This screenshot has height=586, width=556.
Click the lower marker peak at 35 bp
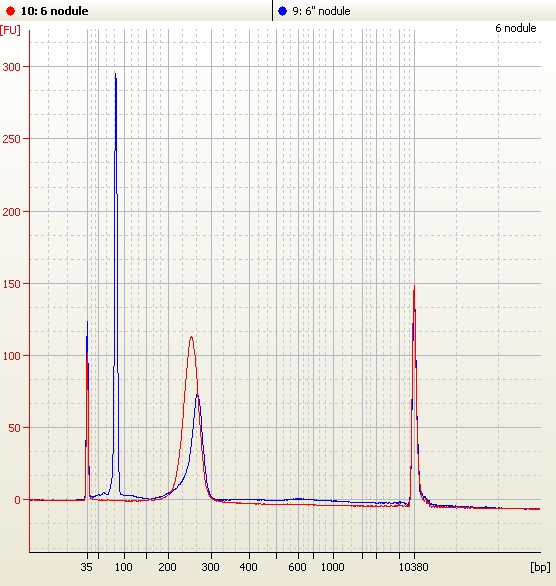click(87, 322)
